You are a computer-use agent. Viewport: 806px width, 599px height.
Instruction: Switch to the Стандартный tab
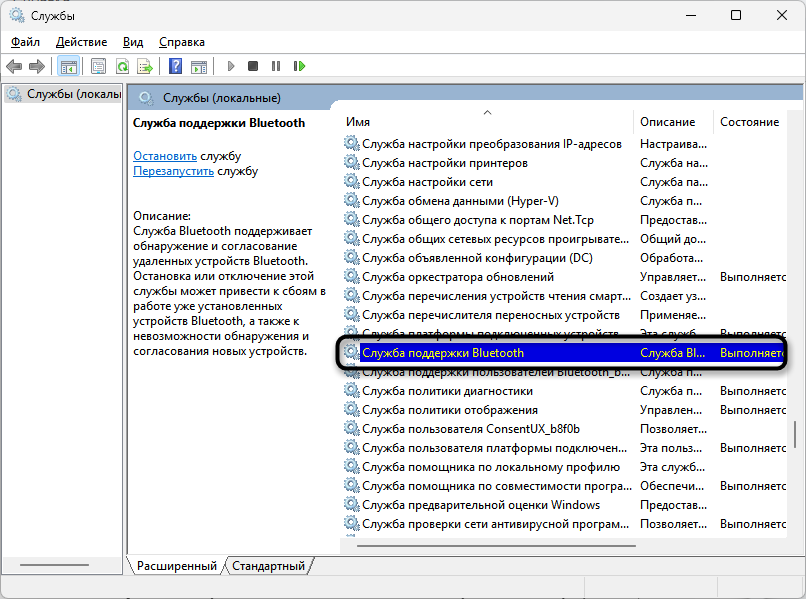click(x=268, y=566)
